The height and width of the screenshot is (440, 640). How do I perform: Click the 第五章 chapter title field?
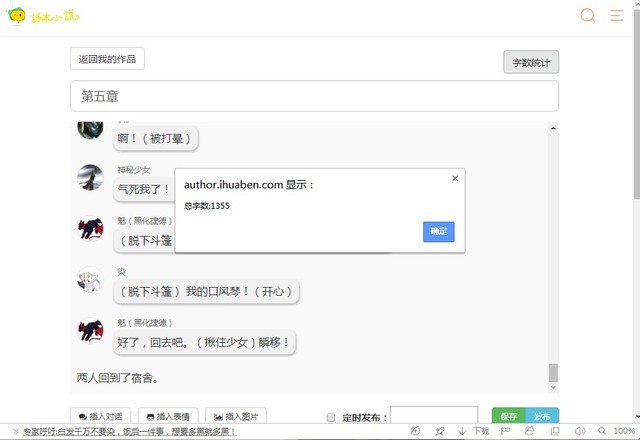point(314,97)
